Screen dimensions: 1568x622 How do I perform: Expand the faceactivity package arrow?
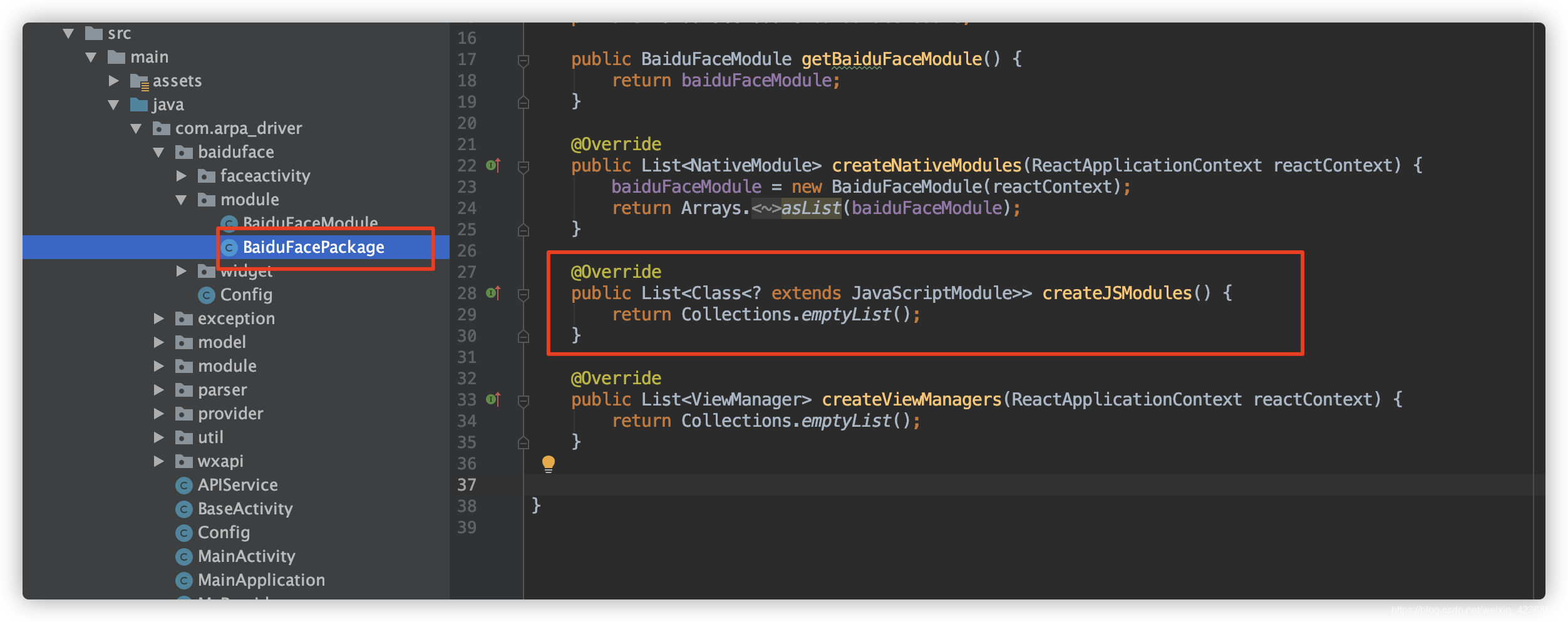coord(182,176)
